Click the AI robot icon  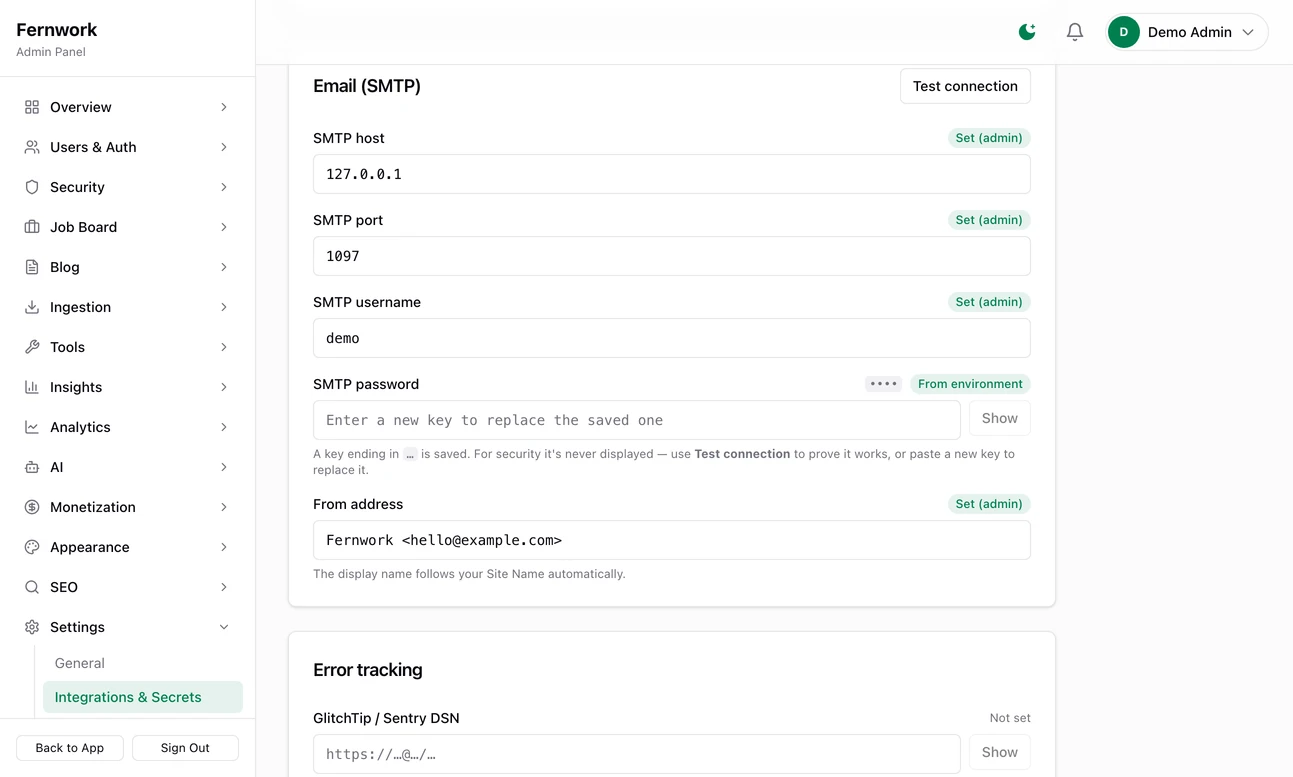point(32,467)
